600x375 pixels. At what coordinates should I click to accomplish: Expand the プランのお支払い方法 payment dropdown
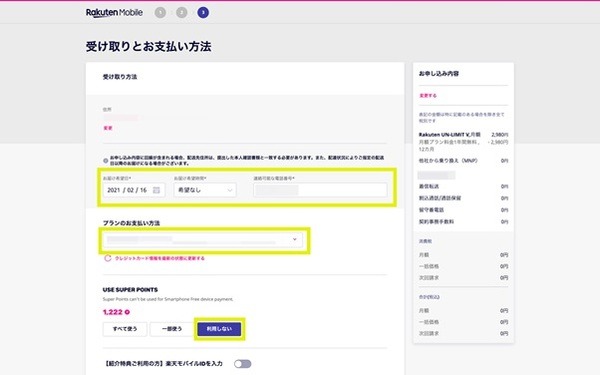(x=203, y=240)
